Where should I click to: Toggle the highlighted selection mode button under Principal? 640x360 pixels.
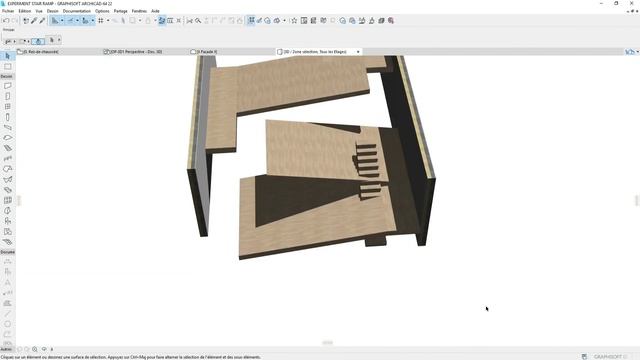coord(38,41)
